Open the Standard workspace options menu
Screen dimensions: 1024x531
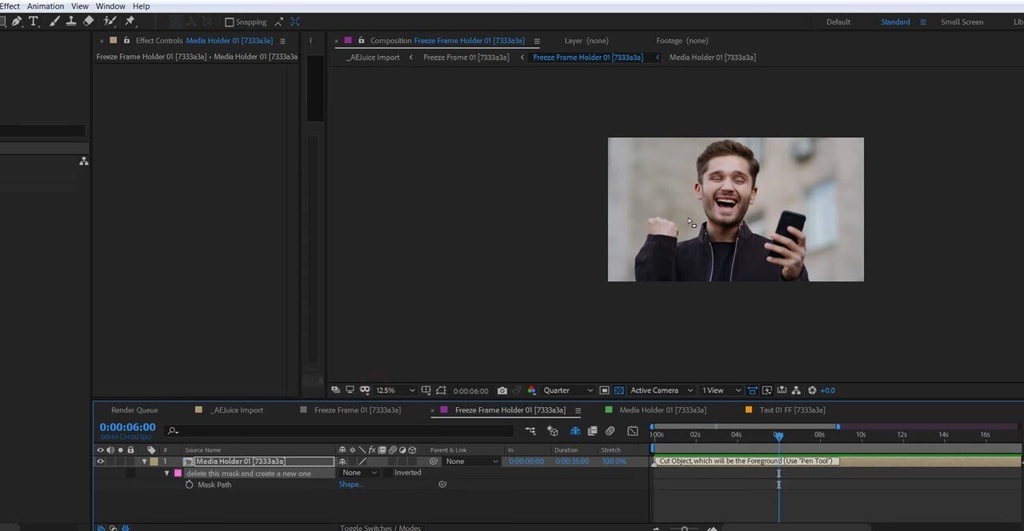point(923,22)
